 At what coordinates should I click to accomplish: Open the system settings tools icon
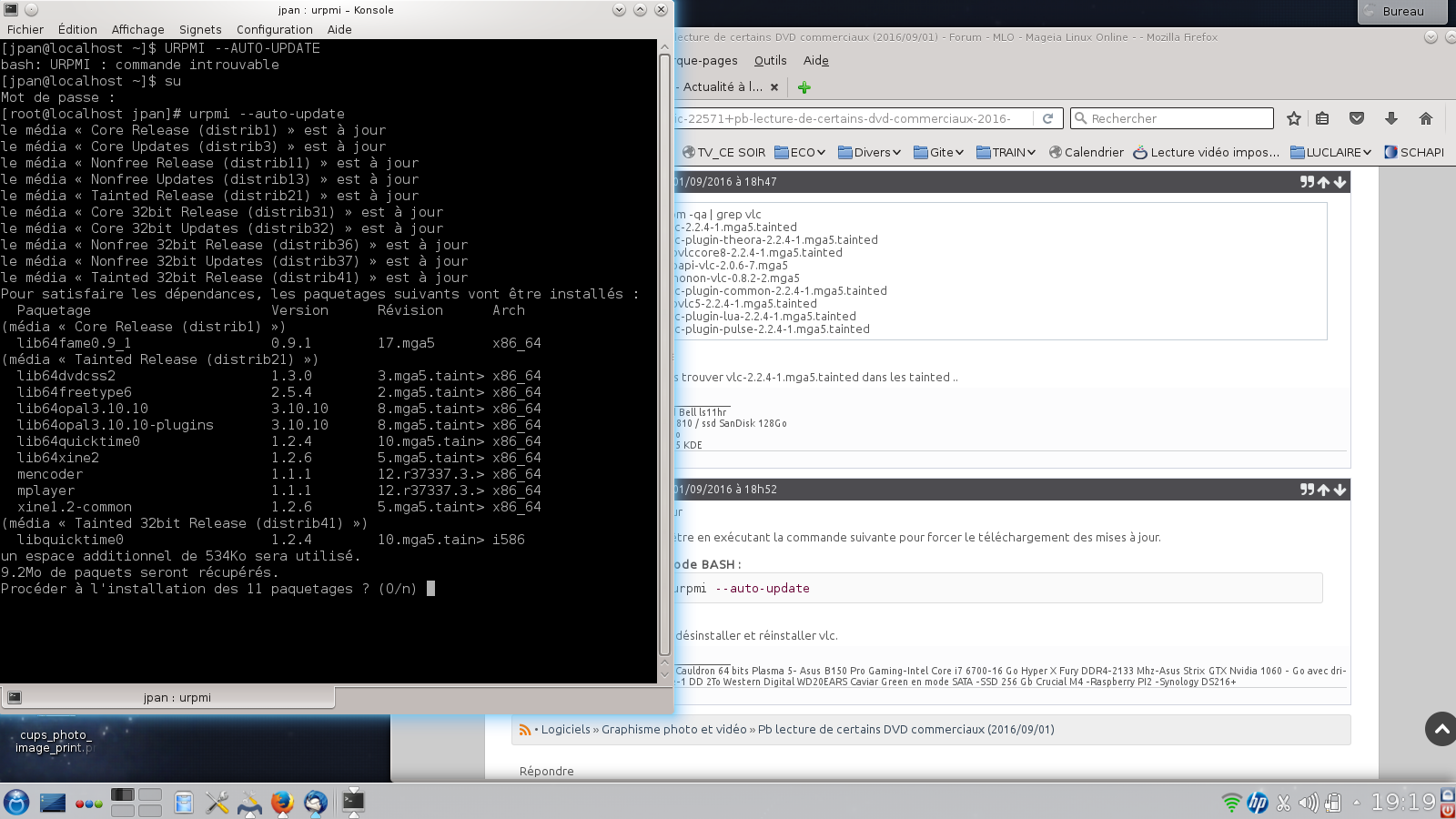217,802
